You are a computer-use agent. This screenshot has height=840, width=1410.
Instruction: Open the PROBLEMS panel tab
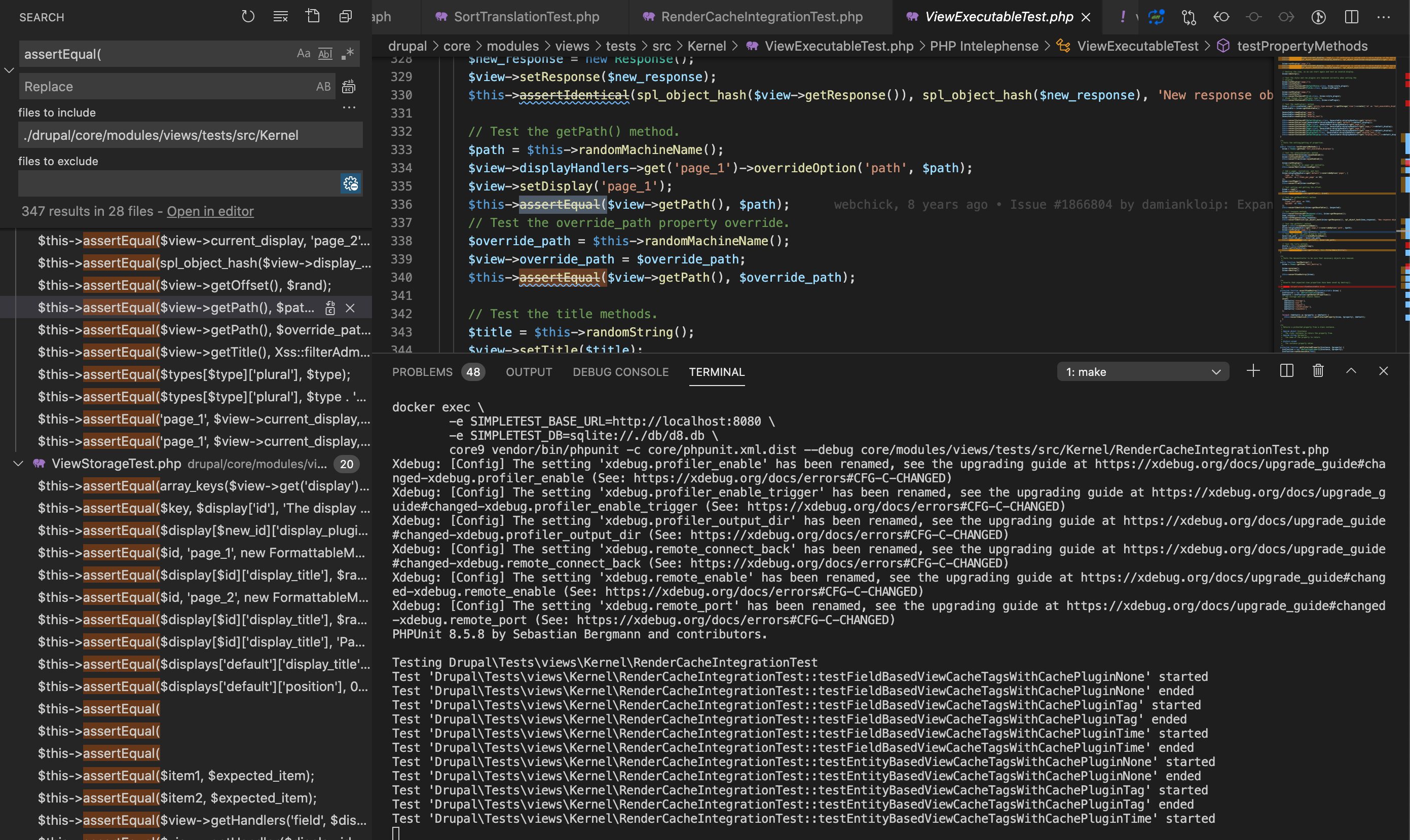423,372
